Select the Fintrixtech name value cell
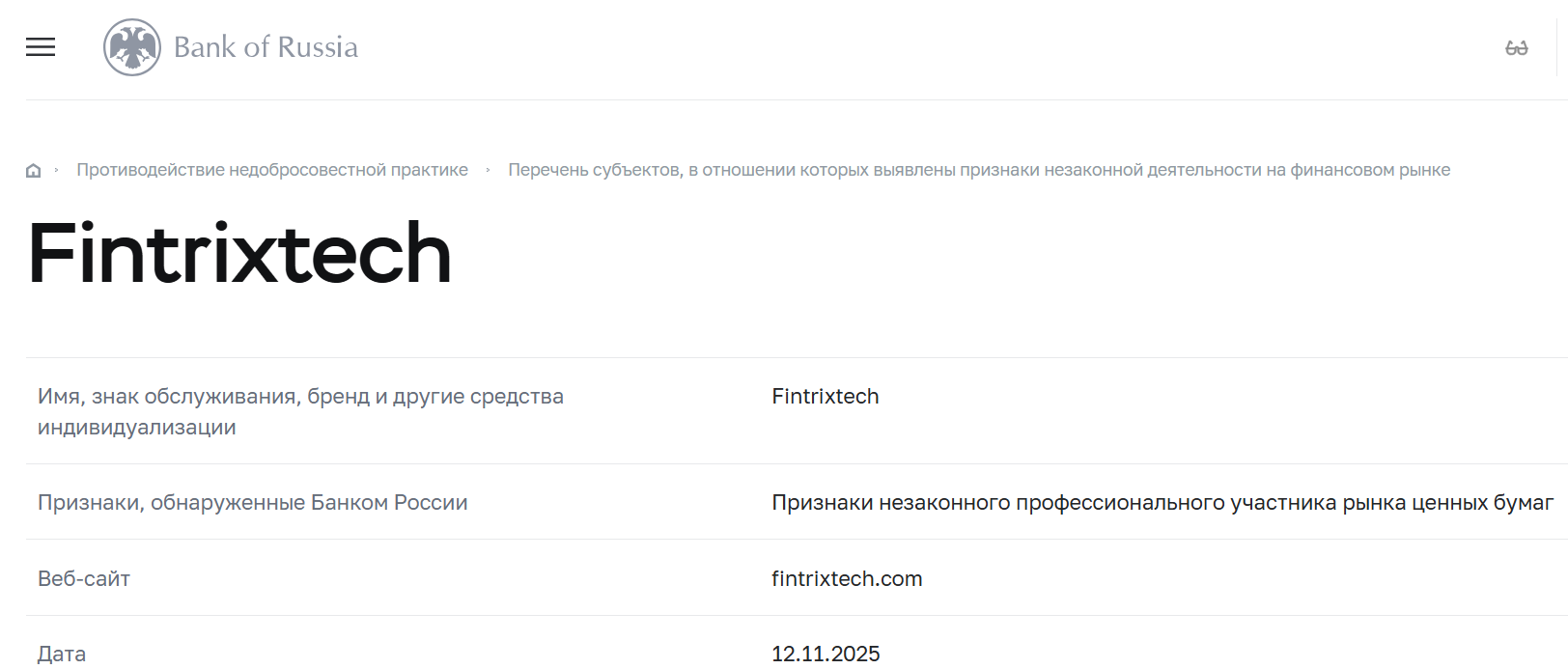Screen dimensions: 1568x669 pos(826,397)
